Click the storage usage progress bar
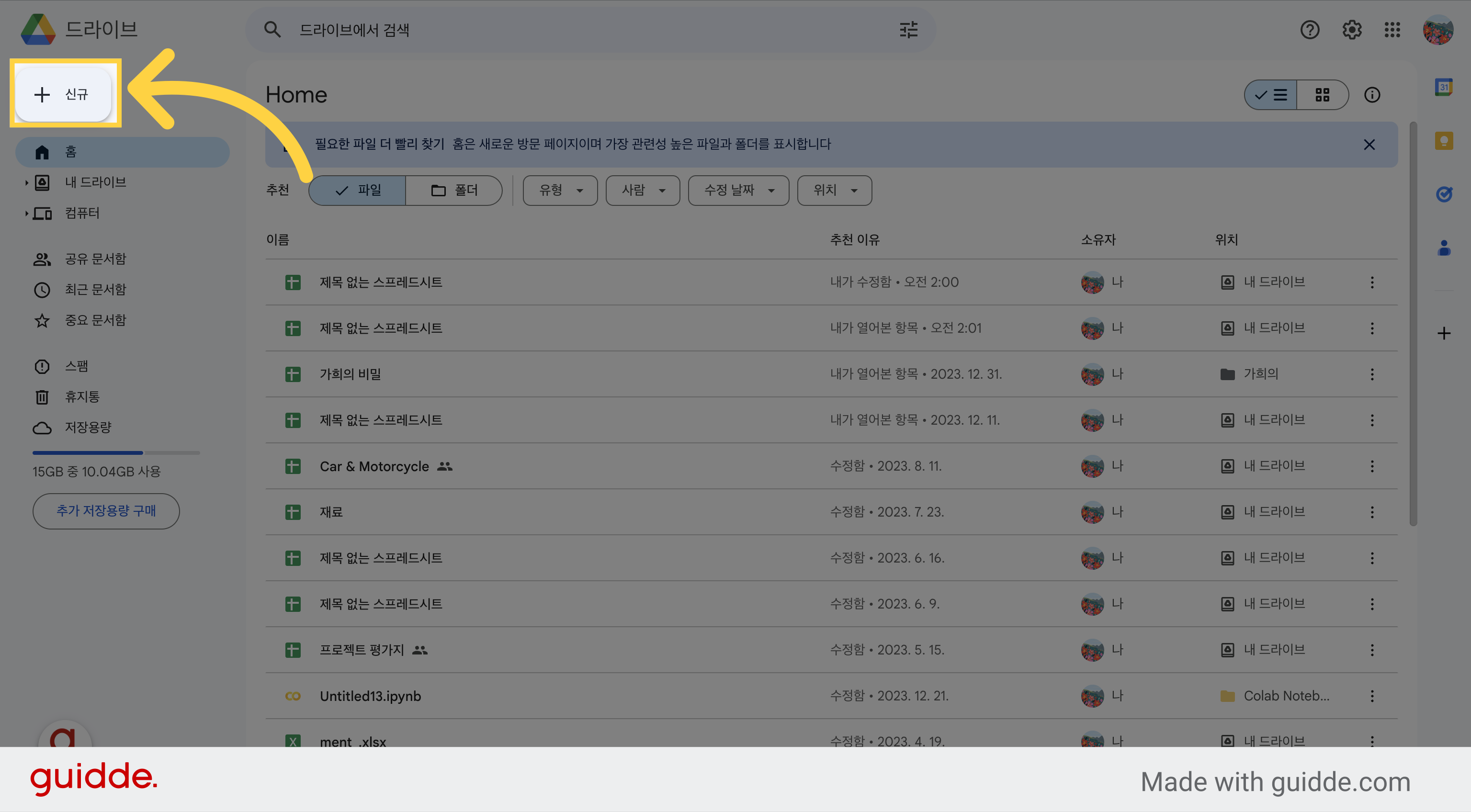 click(x=116, y=453)
